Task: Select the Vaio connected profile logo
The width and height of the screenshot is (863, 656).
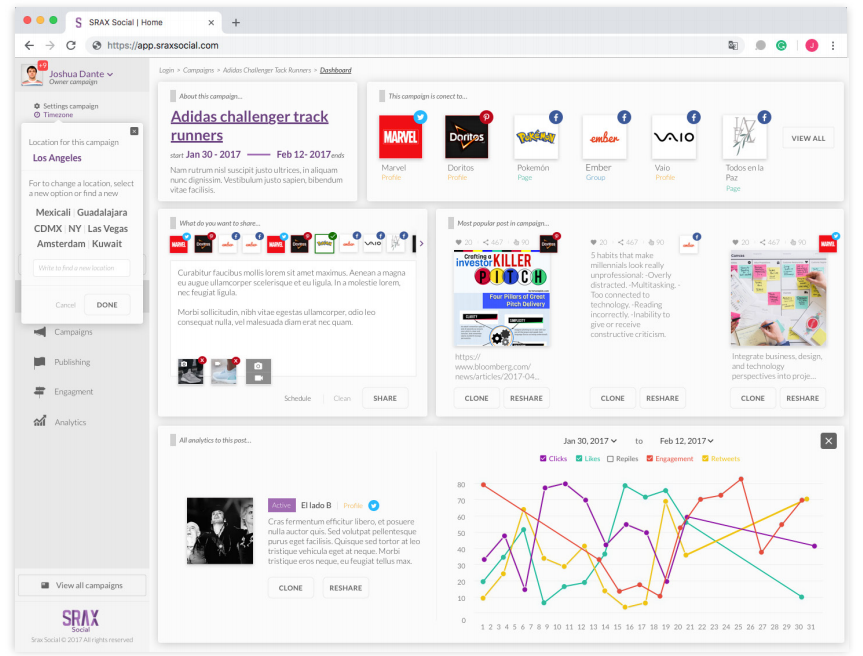Action: tap(674, 137)
